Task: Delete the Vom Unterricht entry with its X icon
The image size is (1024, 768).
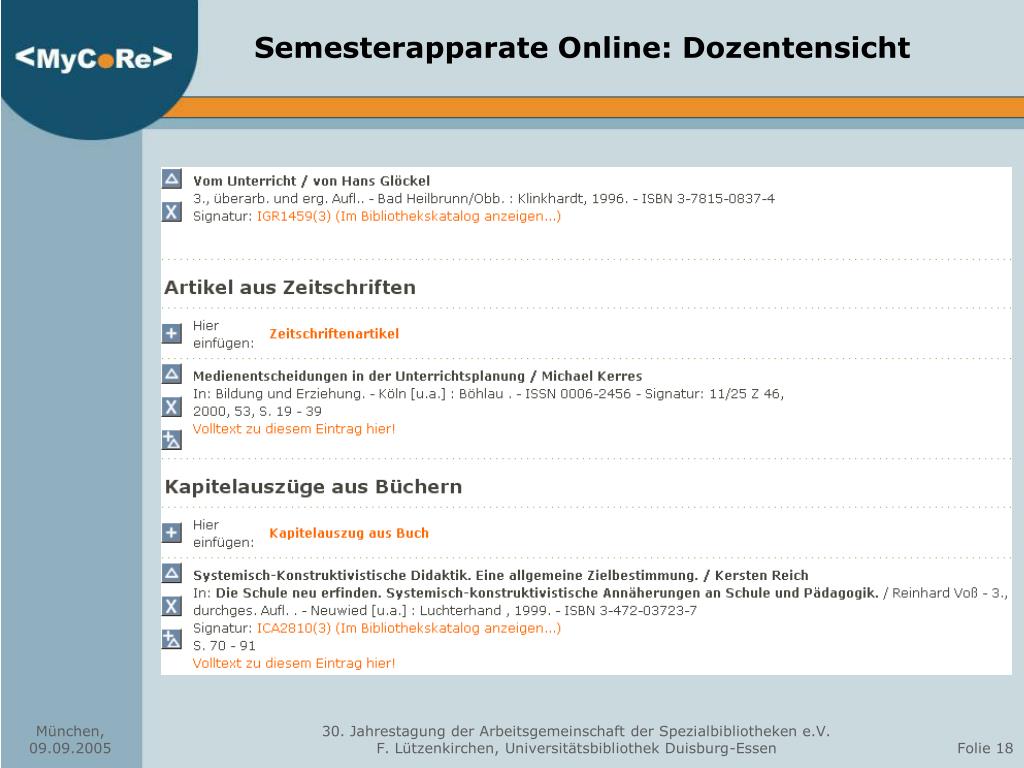Action: point(172,212)
